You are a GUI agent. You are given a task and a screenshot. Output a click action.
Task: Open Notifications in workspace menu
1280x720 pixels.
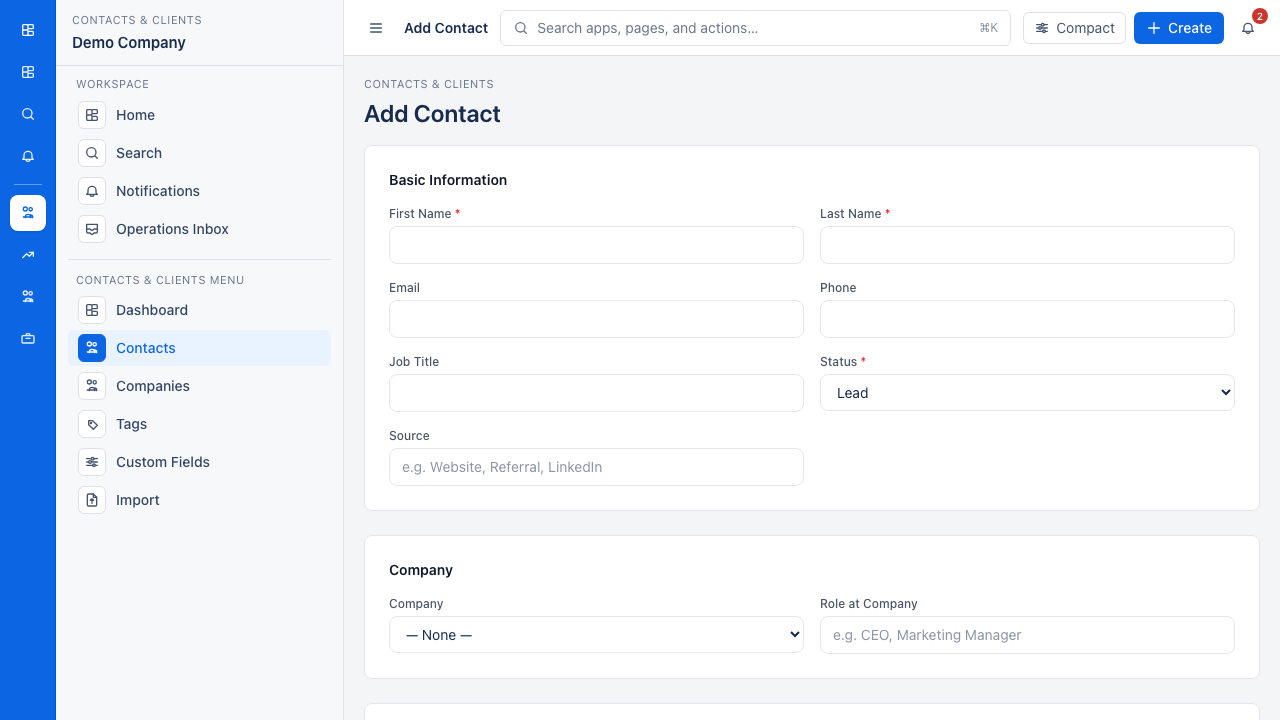coord(199,191)
